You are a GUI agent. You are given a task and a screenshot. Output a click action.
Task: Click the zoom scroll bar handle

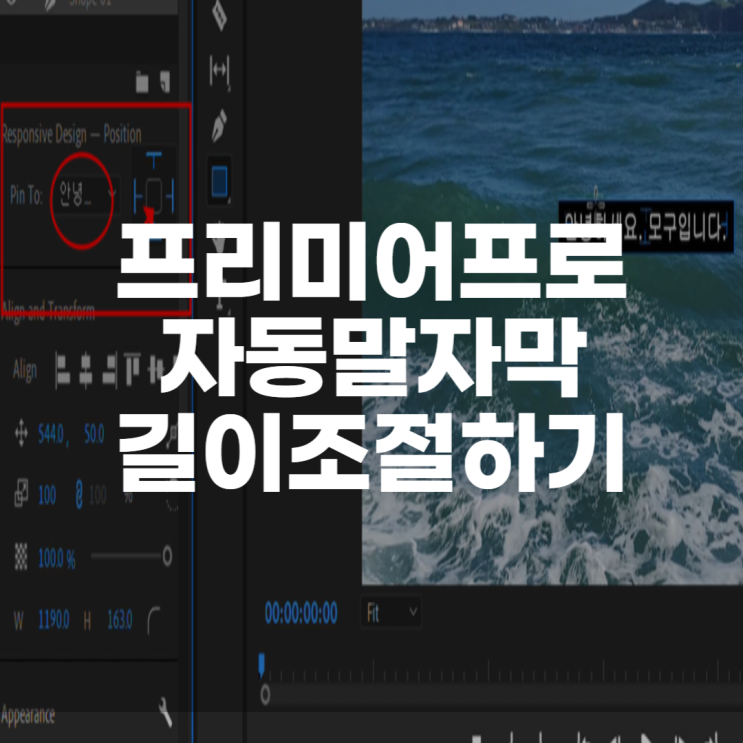265,695
